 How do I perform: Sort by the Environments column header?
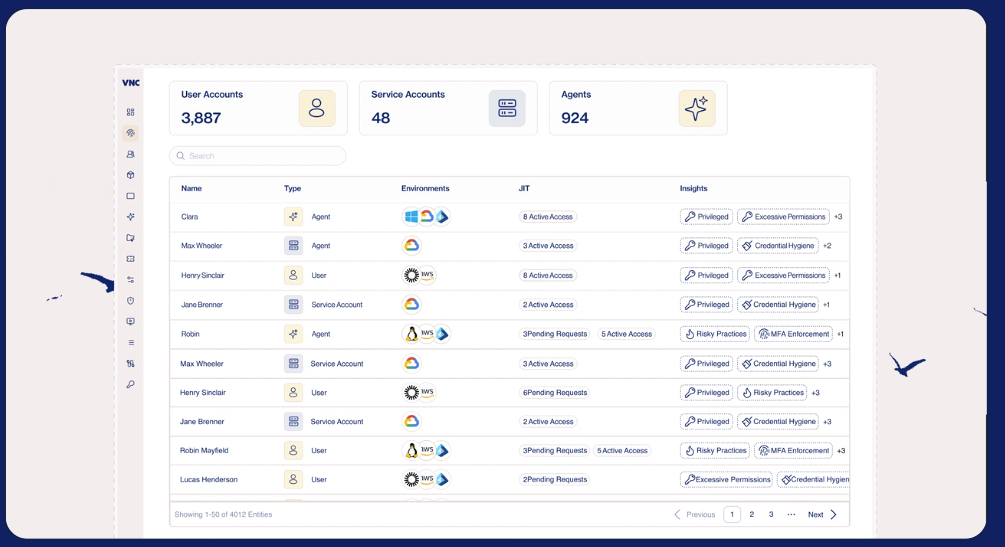(x=425, y=189)
